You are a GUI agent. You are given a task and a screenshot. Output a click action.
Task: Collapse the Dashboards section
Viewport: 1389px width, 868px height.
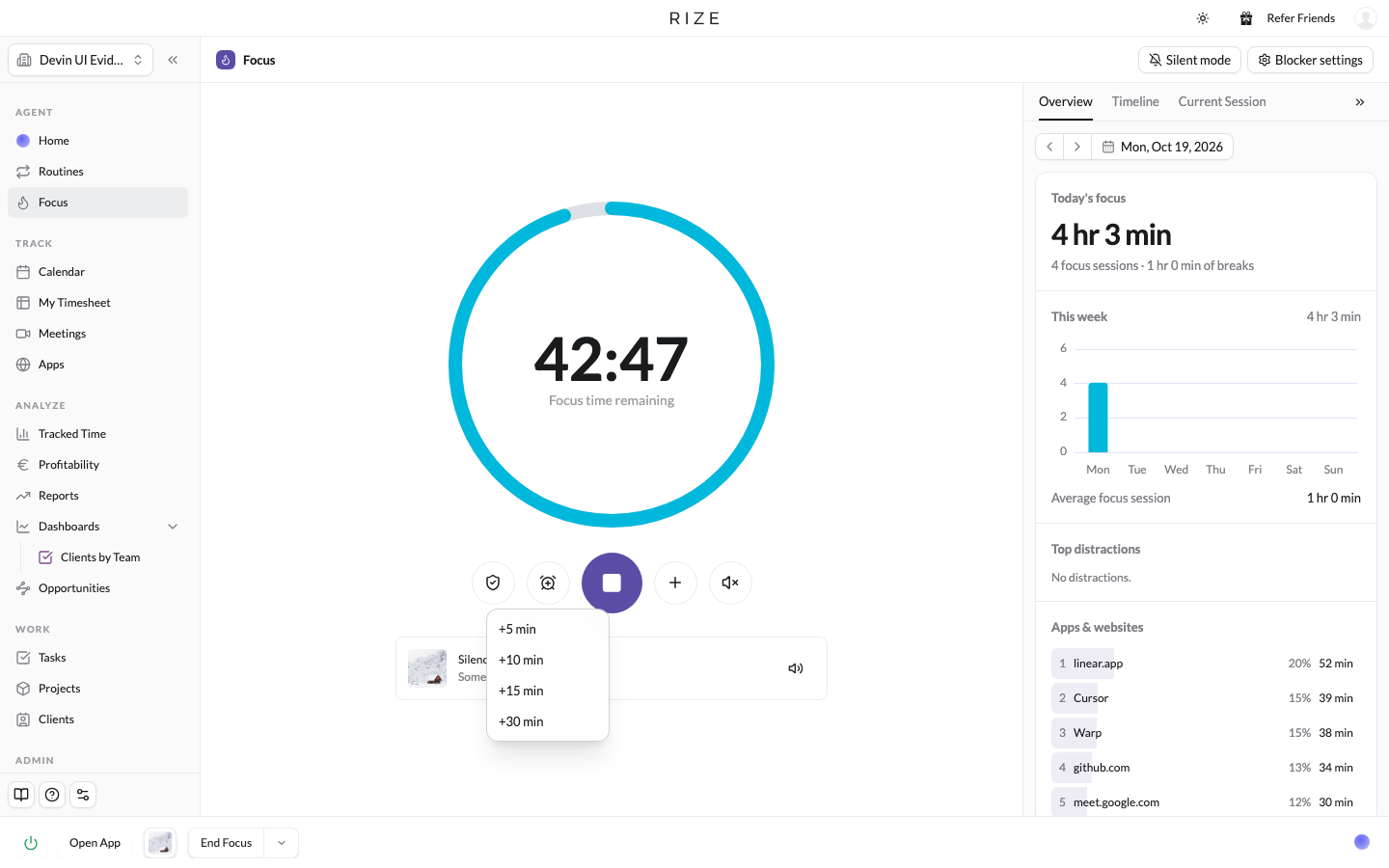173,527
